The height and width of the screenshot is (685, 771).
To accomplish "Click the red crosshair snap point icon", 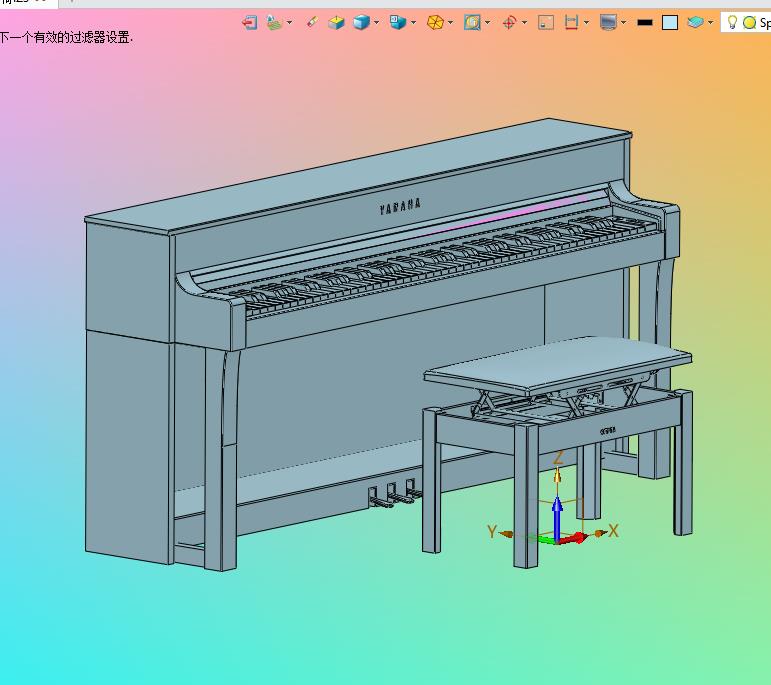I will coord(510,23).
